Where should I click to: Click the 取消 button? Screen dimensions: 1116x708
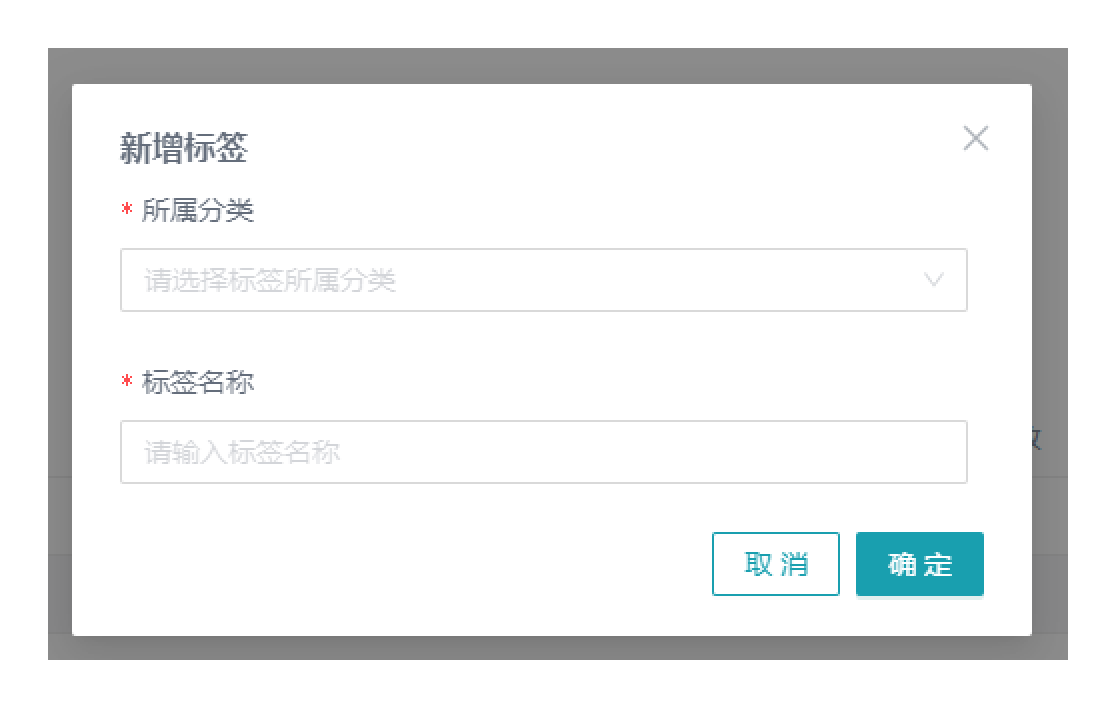775,564
